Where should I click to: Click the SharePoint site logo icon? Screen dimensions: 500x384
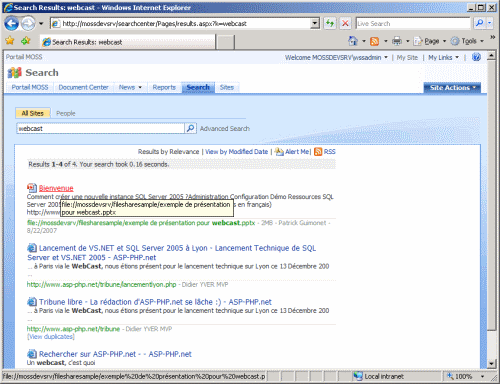click(14, 72)
